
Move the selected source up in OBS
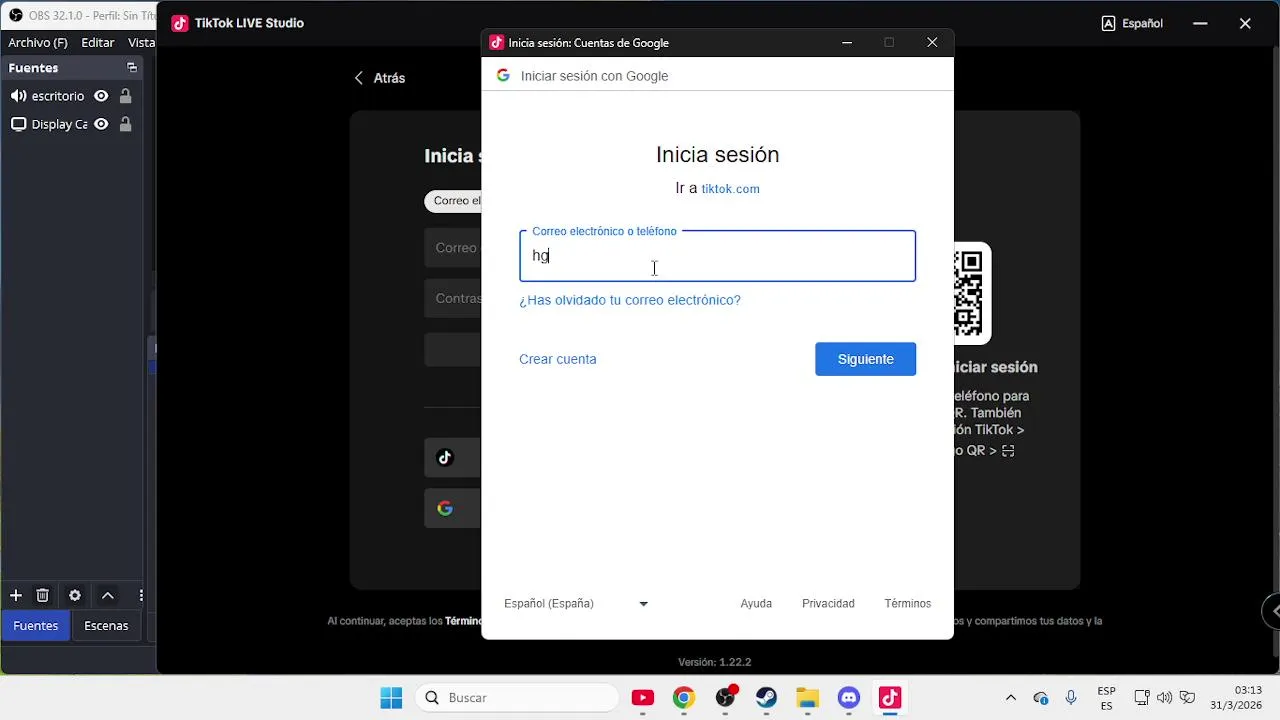click(x=108, y=595)
